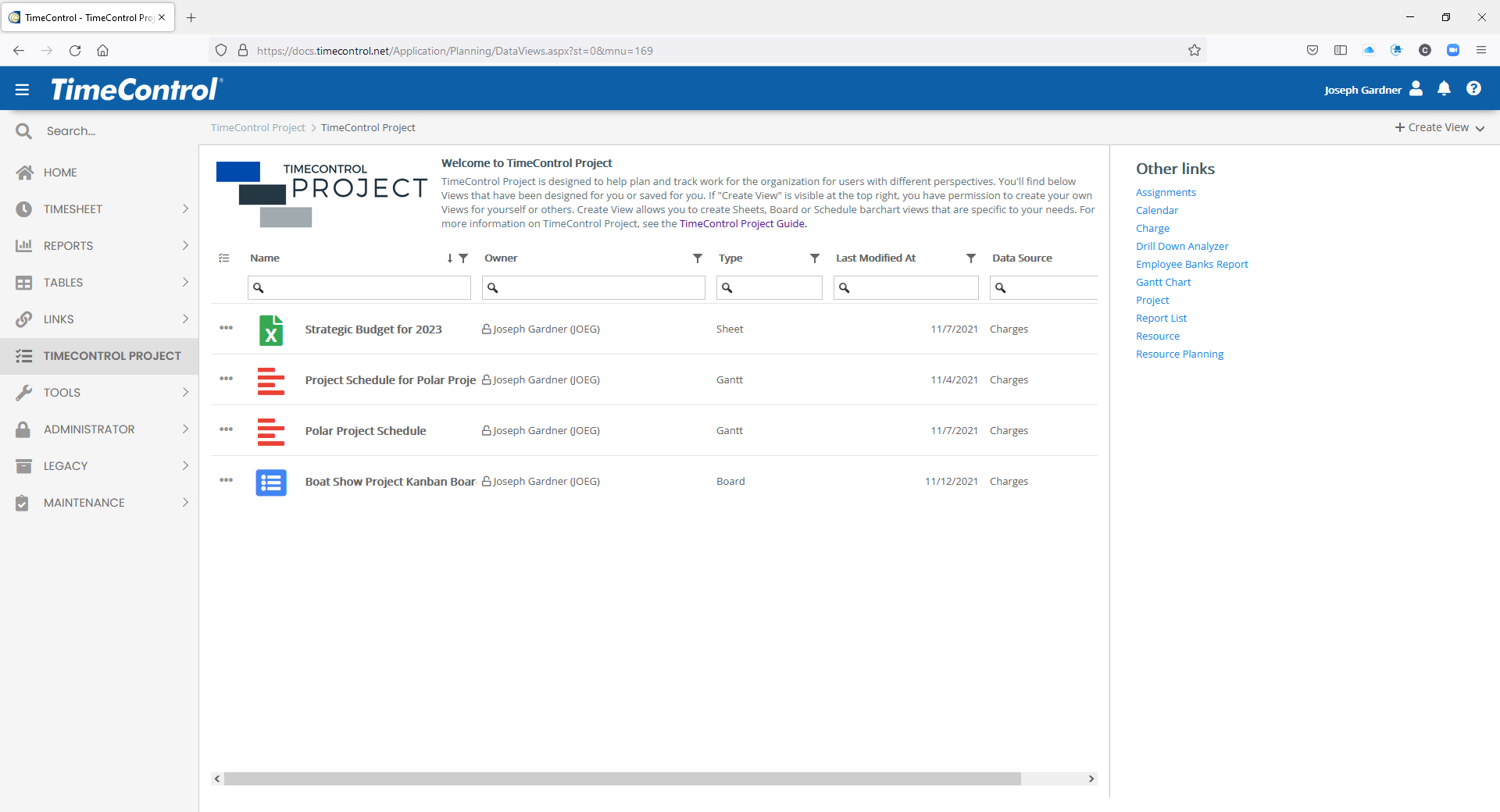Open row actions for Boat Show Project Kanban
Image resolution: width=1500 pixels, height=812 pixels.
pos(227,480)
